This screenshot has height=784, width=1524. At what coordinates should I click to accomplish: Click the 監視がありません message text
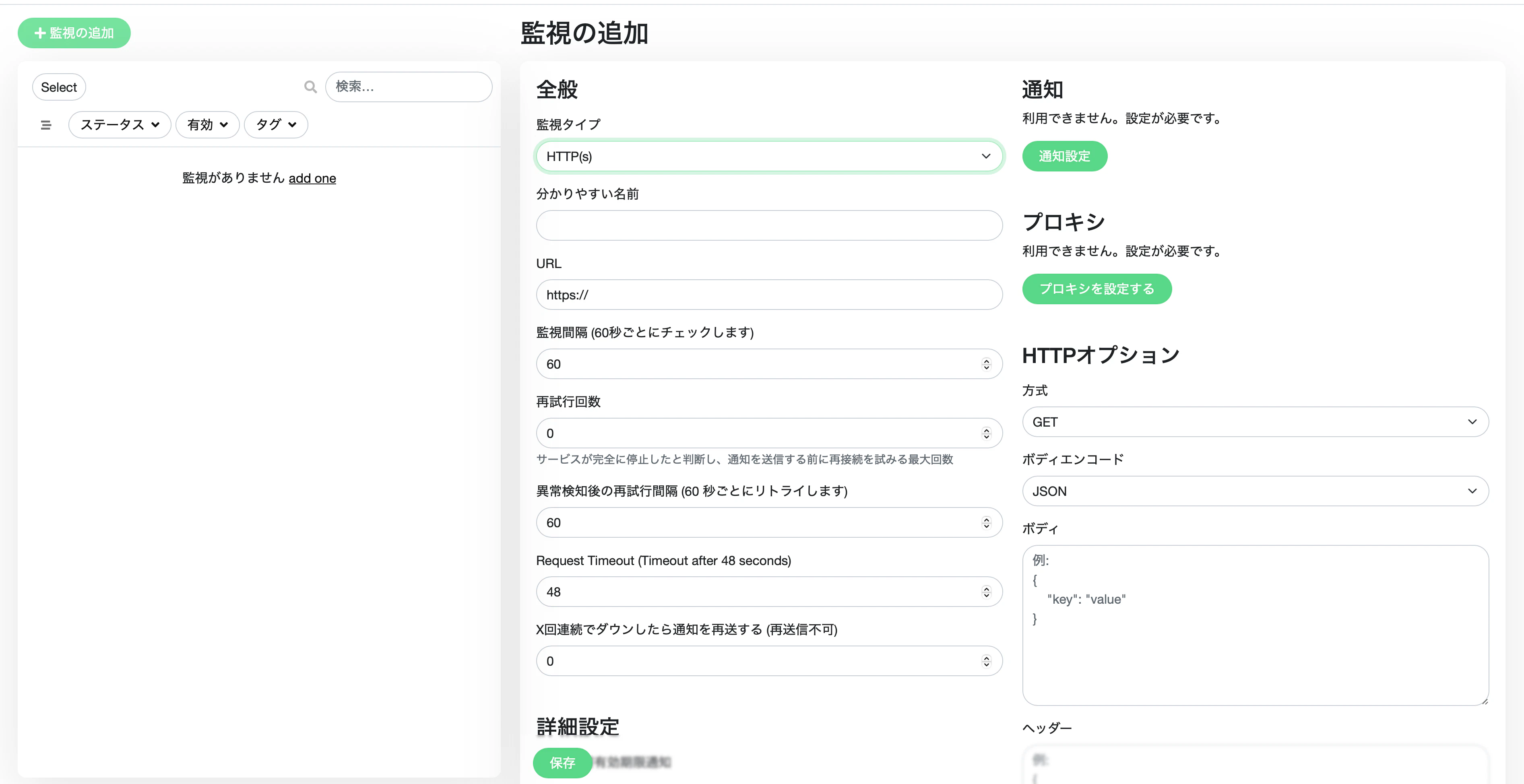(x=233, y=178)
